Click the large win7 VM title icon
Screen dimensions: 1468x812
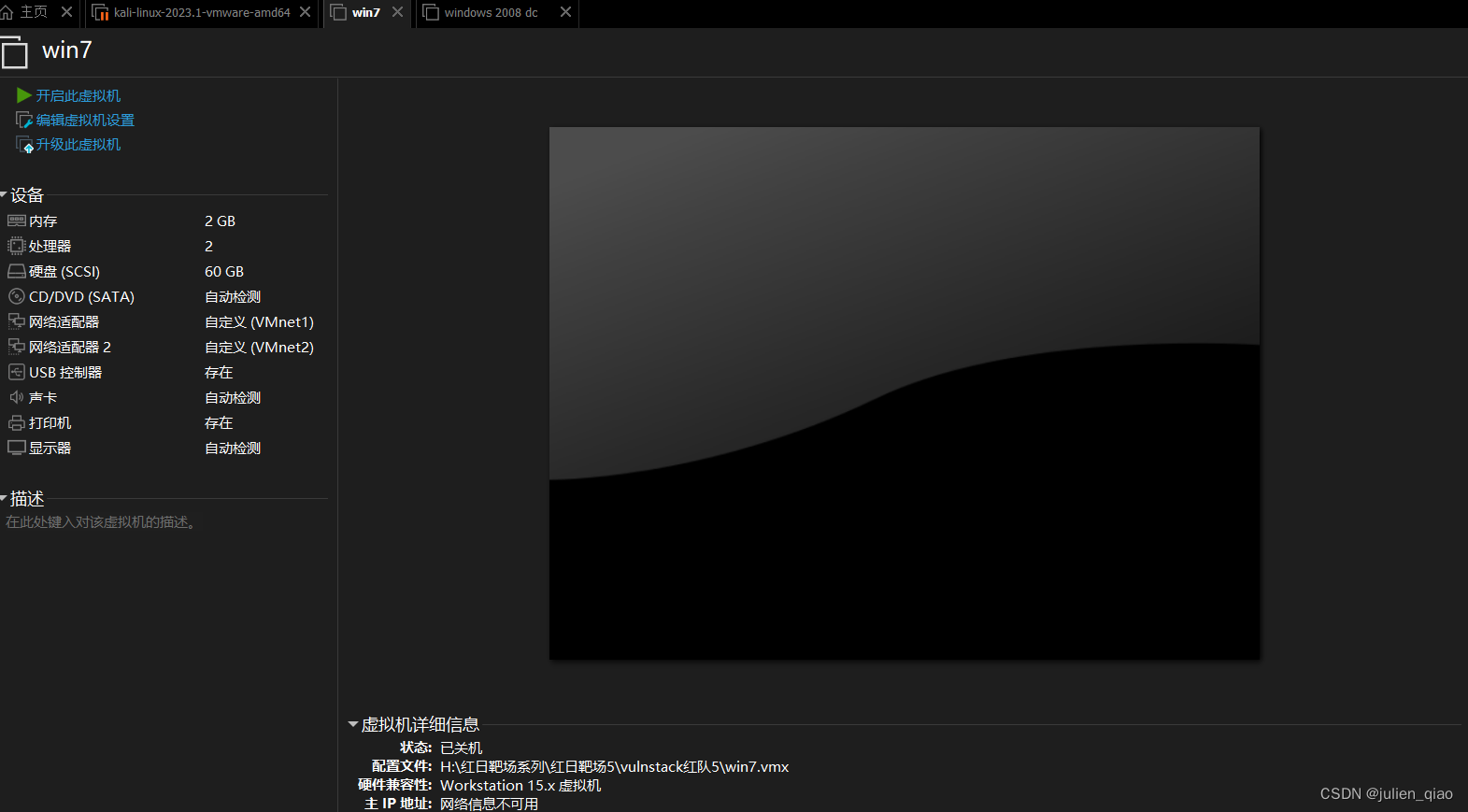(x=14, y=52)
